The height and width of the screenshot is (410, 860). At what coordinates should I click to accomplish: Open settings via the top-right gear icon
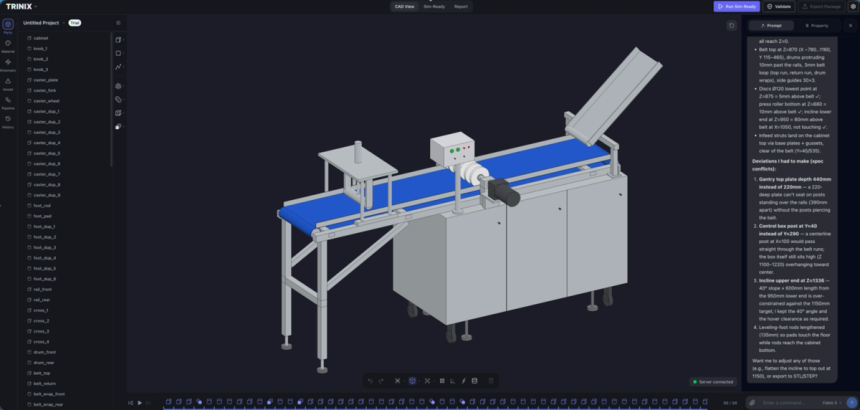tap(853, 7)
